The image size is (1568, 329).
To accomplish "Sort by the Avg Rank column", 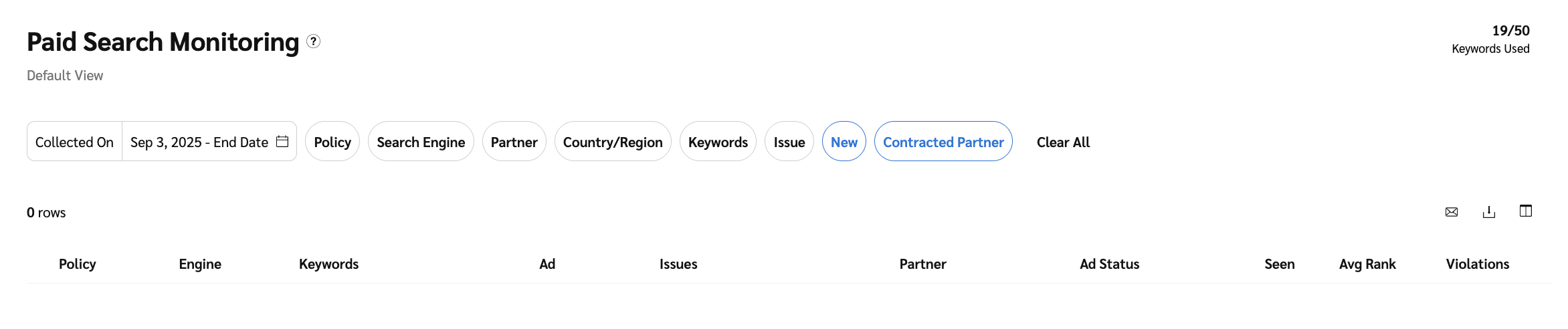I will [1367, 264].
